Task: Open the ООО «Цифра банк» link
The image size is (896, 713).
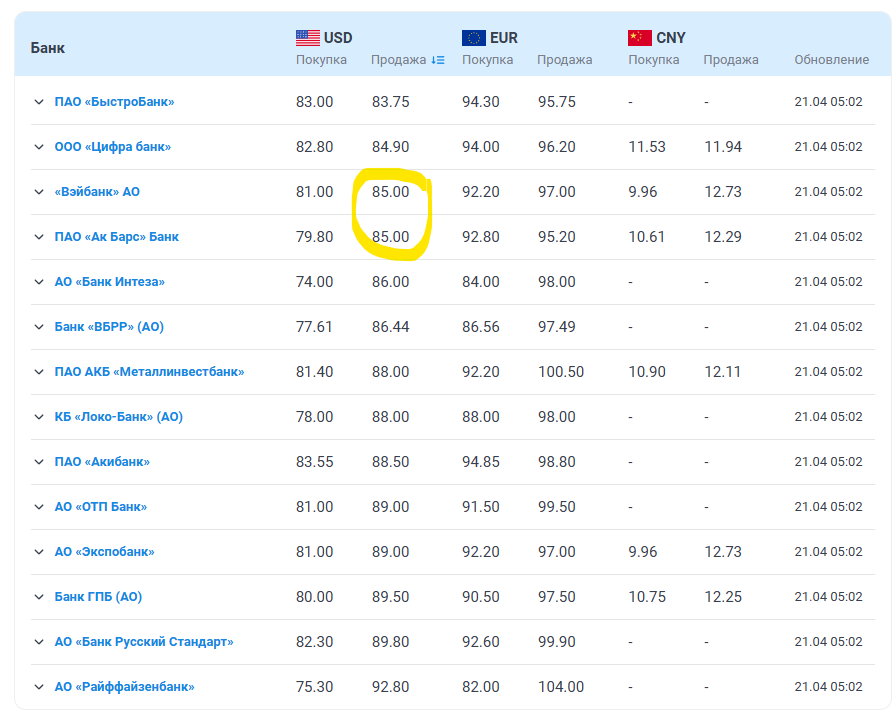Action: tap(113, 147)
